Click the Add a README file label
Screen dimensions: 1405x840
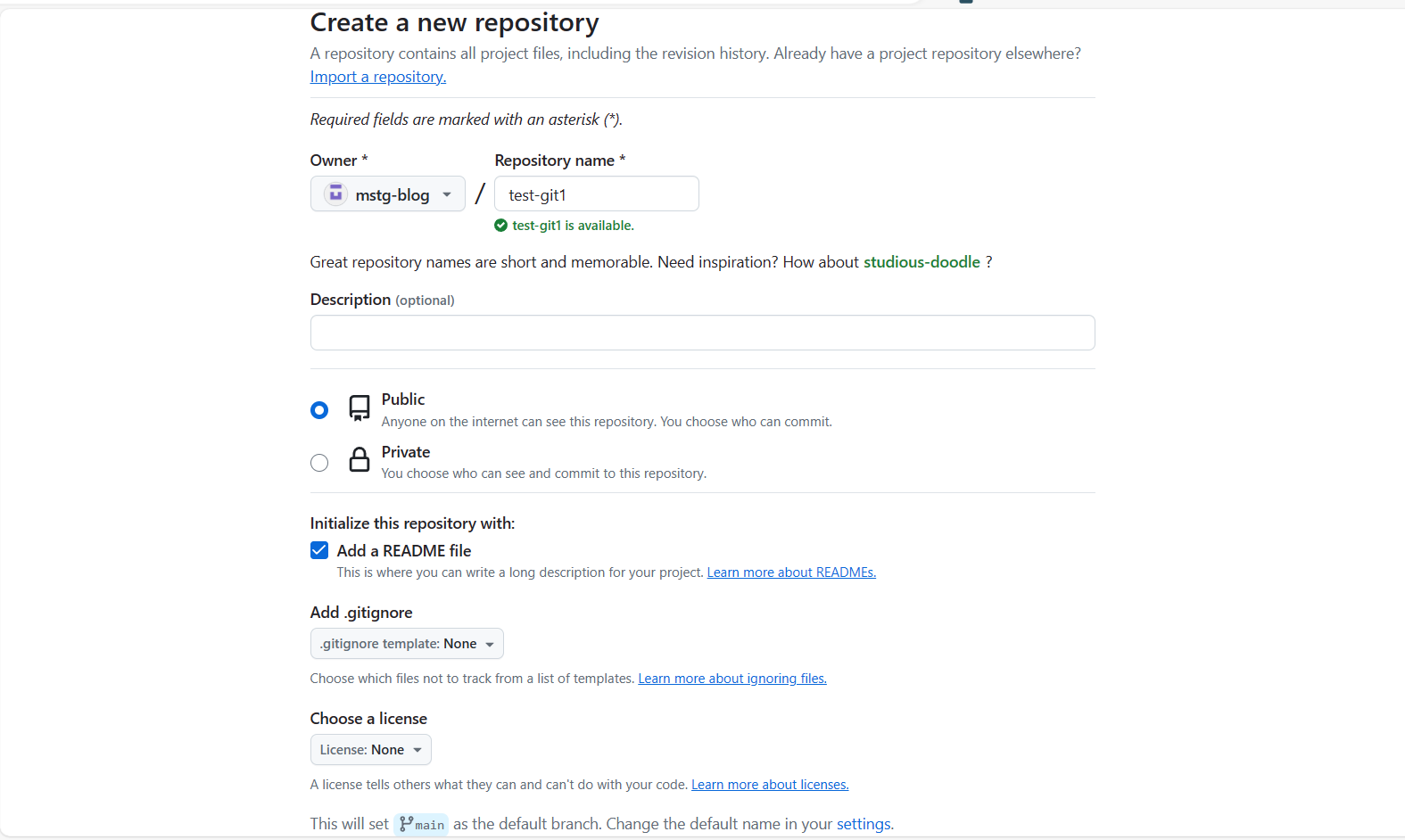coord(404,551)
